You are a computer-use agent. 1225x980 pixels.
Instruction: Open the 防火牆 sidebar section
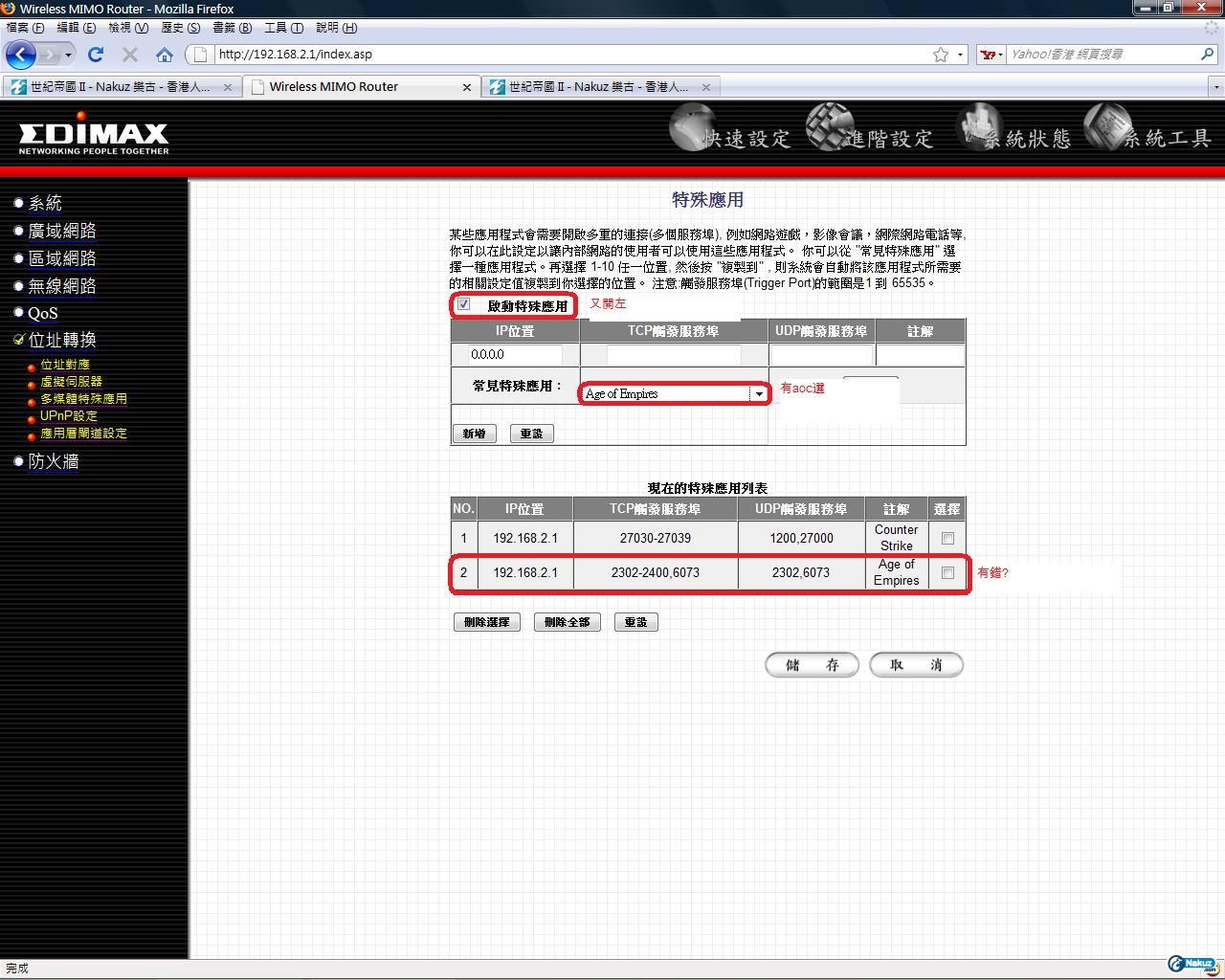(x=54, y=461)
